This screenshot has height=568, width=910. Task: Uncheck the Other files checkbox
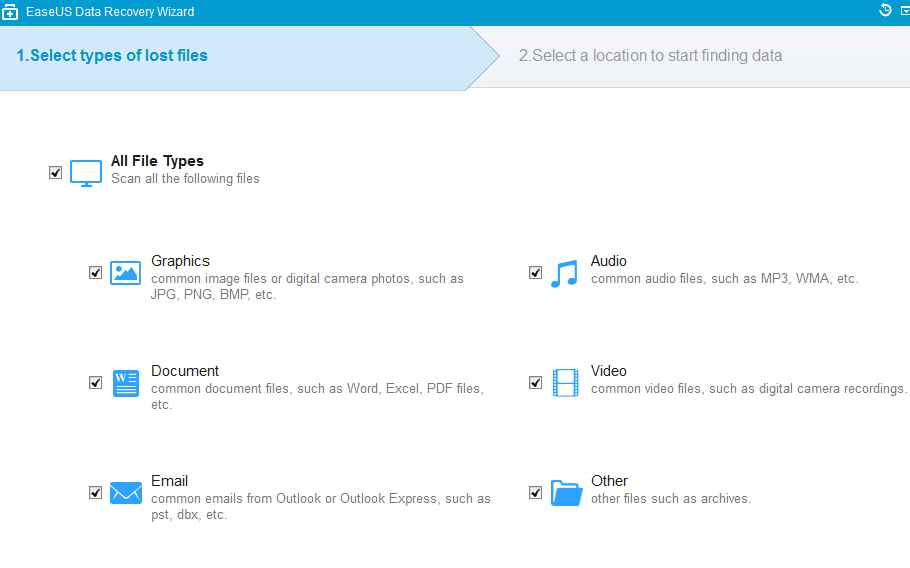click(x=535, y=492)
